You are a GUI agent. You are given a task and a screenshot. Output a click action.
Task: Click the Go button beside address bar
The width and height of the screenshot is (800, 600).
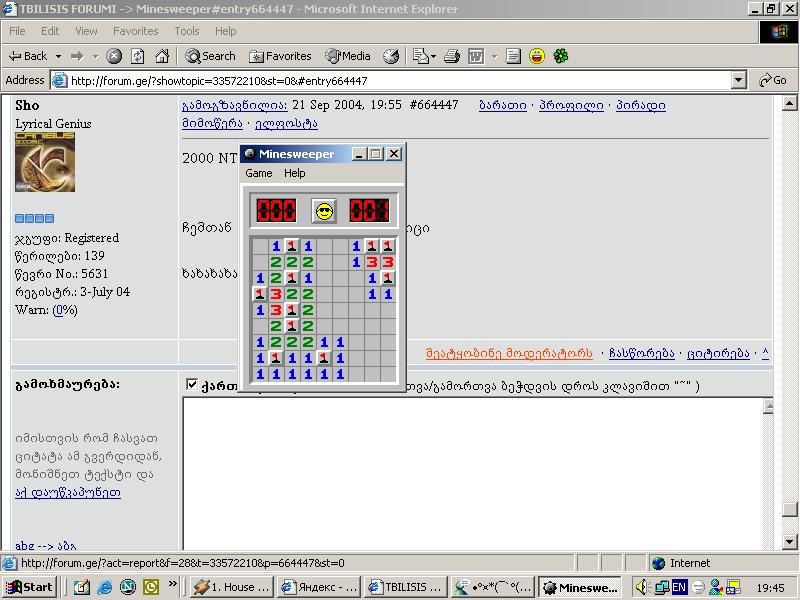[x=773, y=80]
